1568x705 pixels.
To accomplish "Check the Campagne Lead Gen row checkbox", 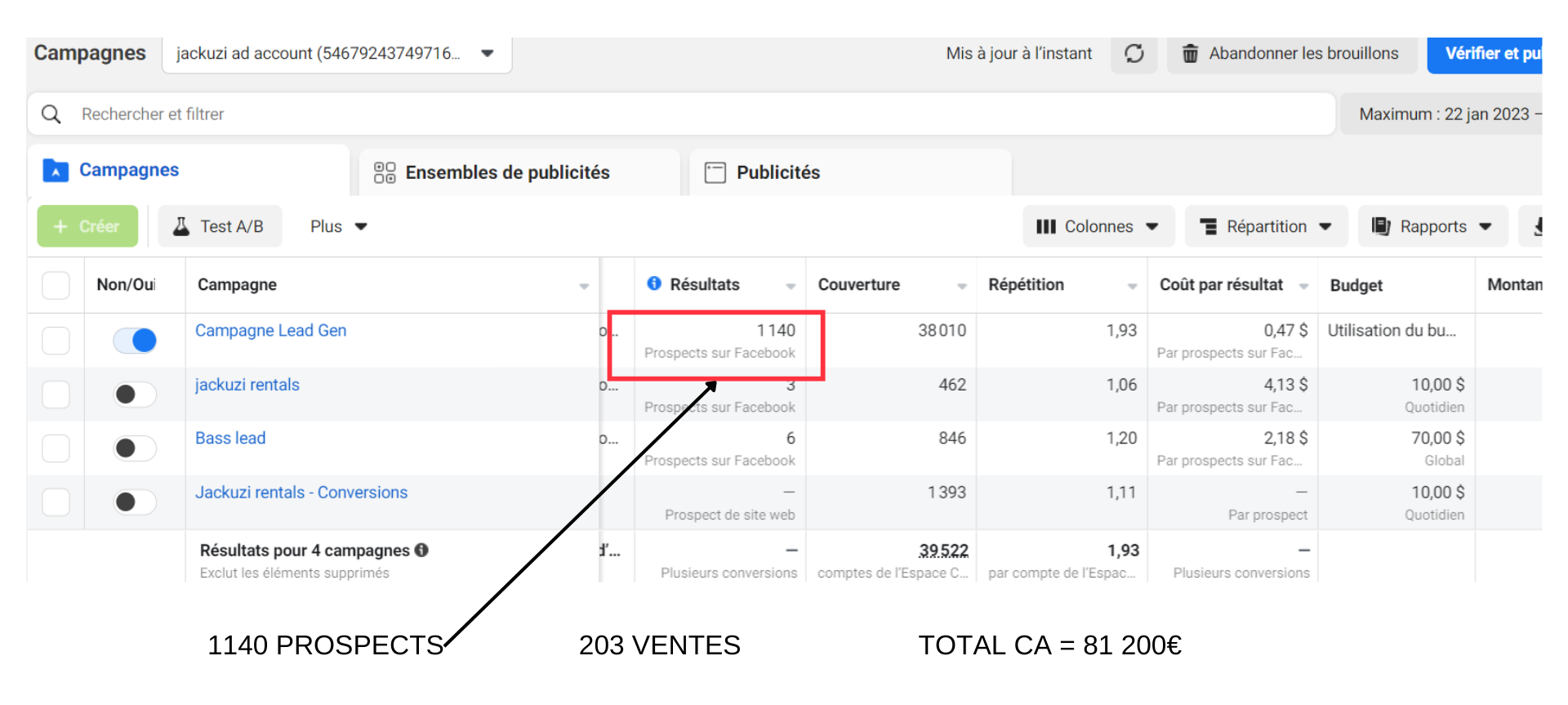I will (x=56, y=341).
